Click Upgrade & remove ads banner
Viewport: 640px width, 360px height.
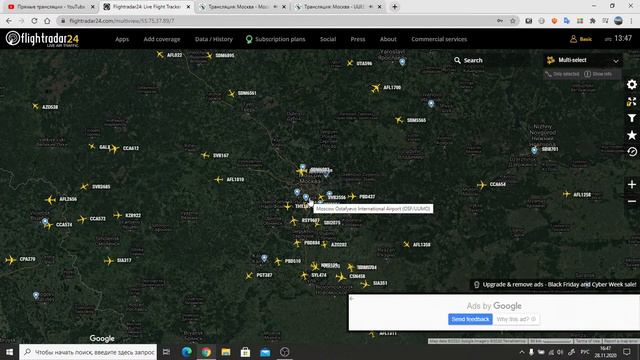(x=555, y=284)
